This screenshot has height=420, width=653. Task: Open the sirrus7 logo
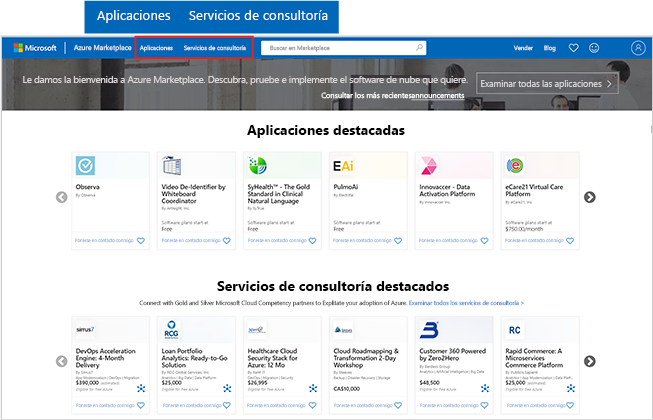pos(85,329)
